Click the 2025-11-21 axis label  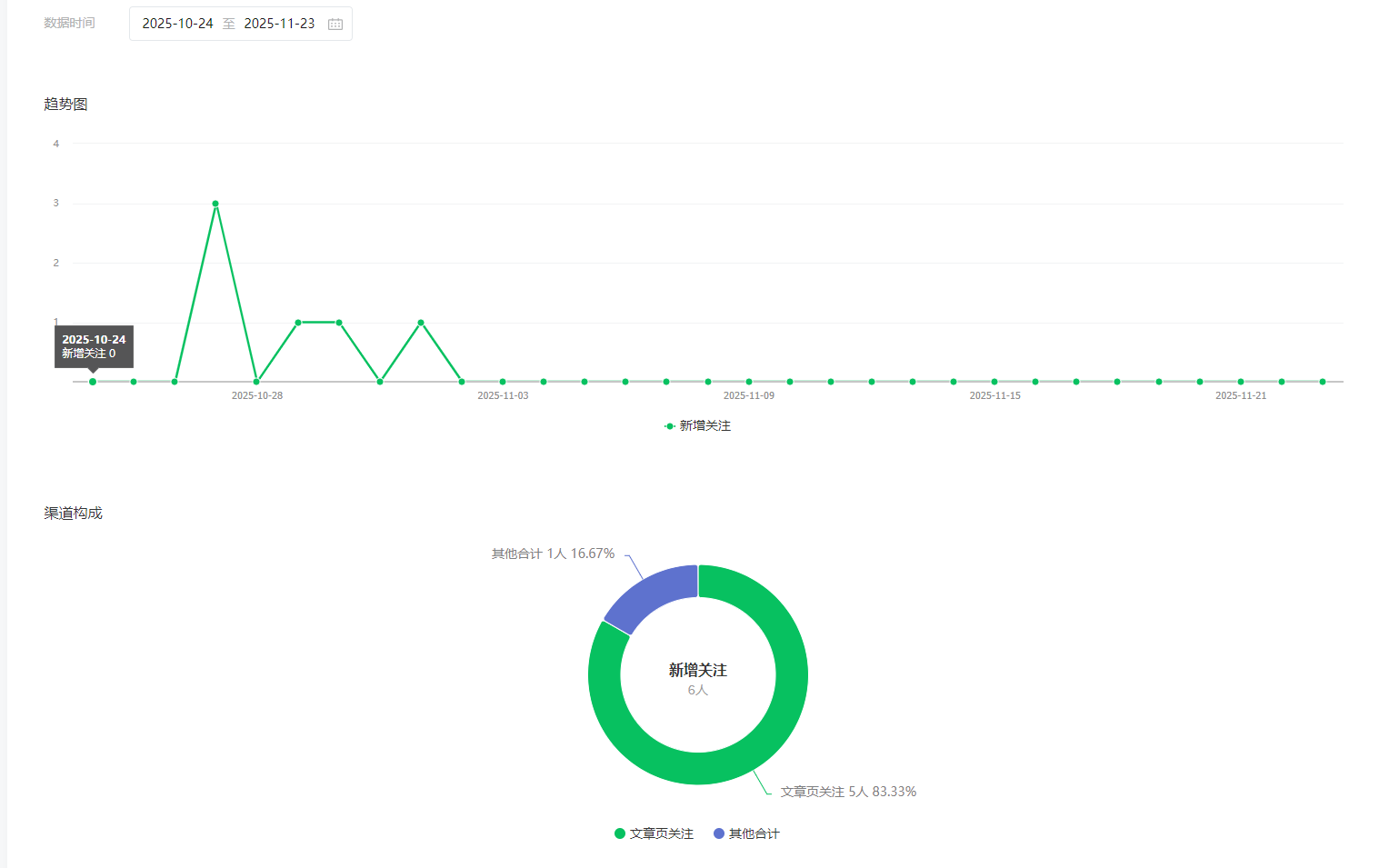1241,395
